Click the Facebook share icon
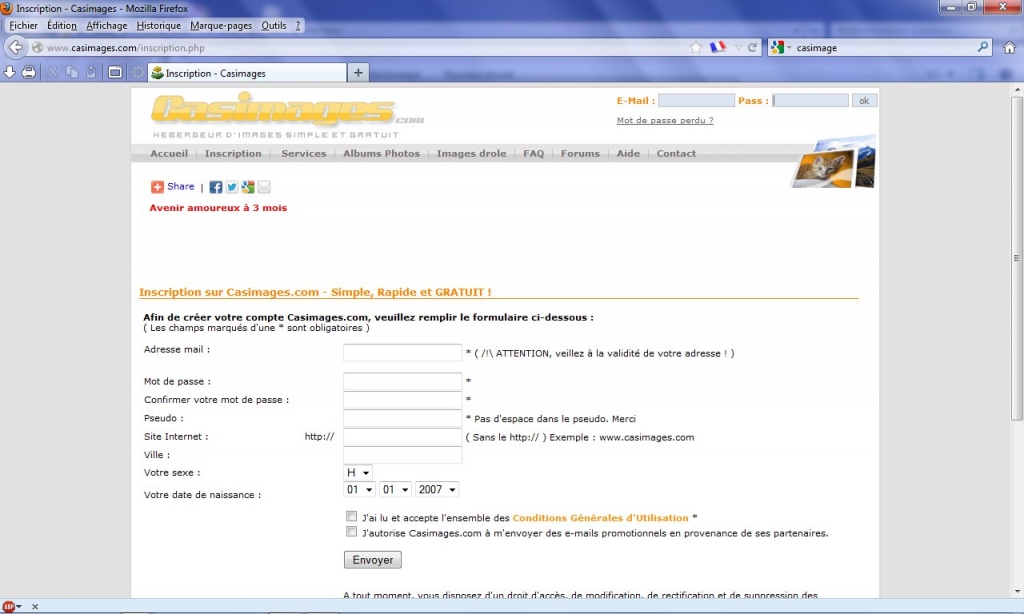1024x614 pixels. (x=216, y=187)
